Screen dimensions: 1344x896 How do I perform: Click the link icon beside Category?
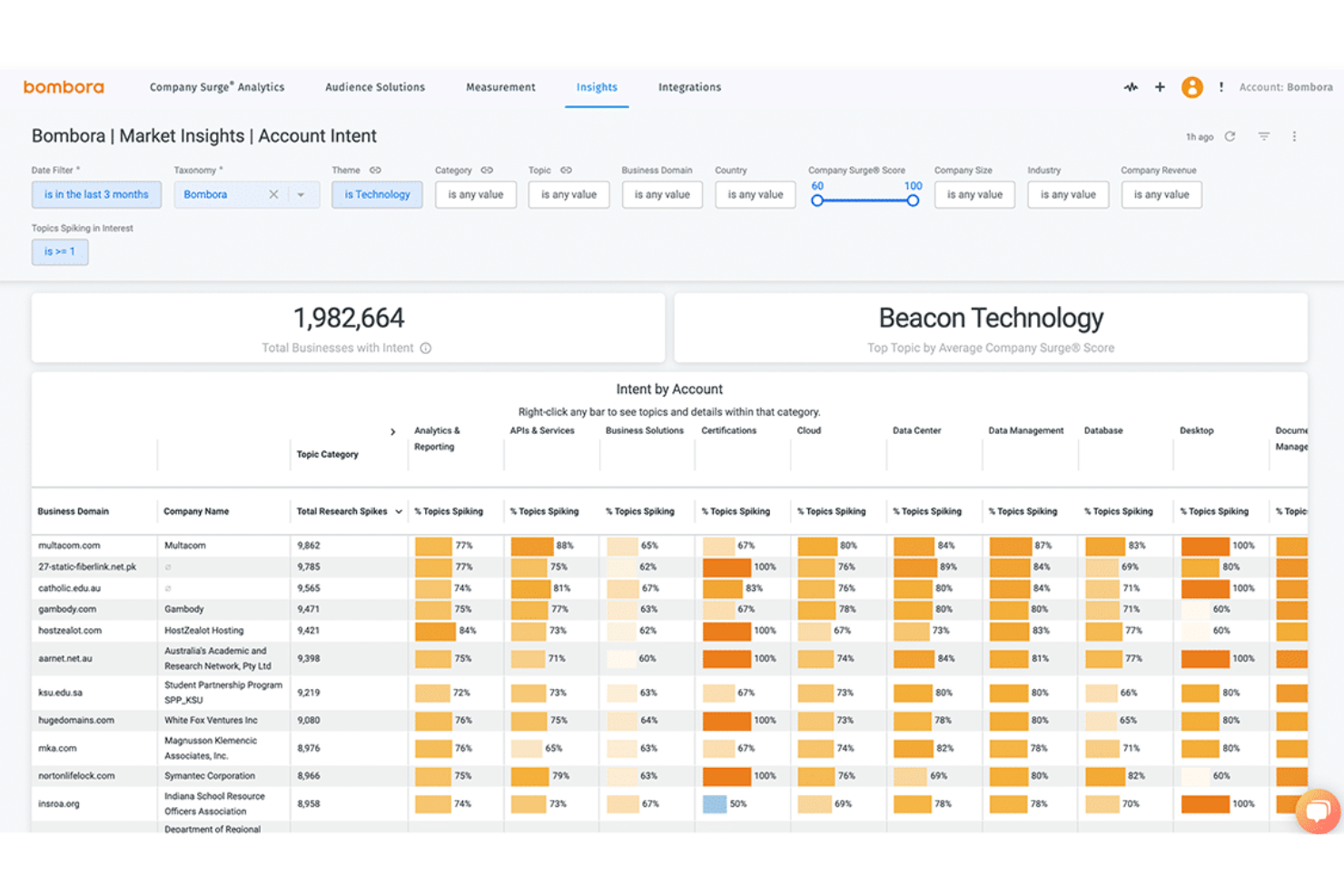click(x=487, y=170)
